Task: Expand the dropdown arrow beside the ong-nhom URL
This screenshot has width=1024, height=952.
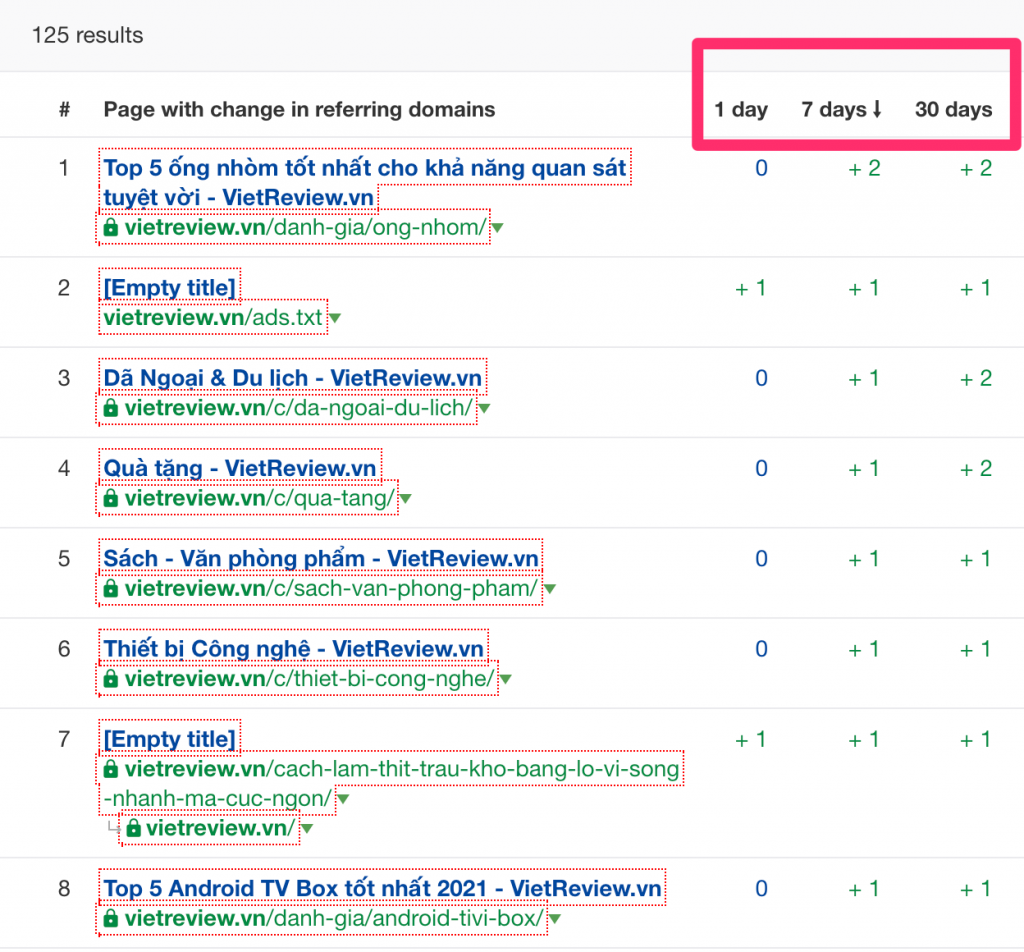Action: pyautogui.click(x=498, y=228)
